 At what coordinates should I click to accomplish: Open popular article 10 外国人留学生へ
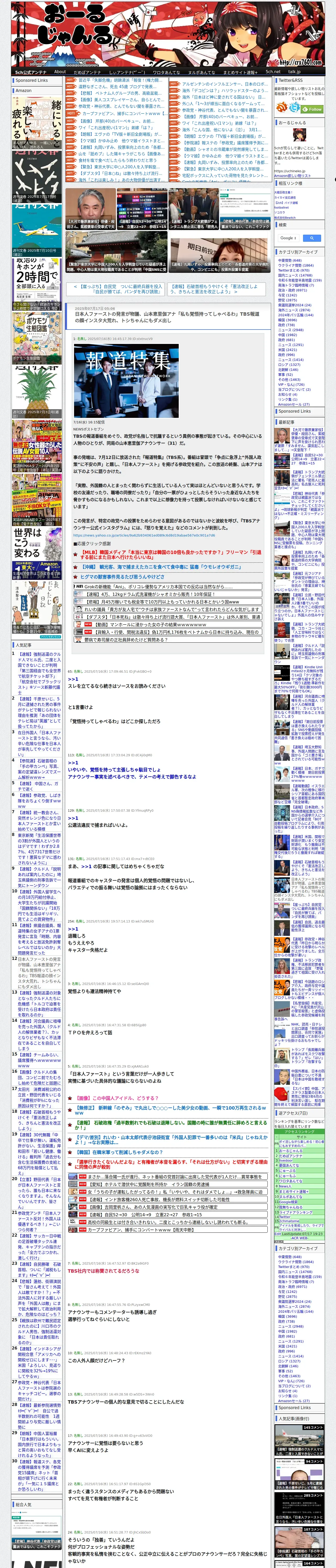pyautogui.click(x=39, y=906)
